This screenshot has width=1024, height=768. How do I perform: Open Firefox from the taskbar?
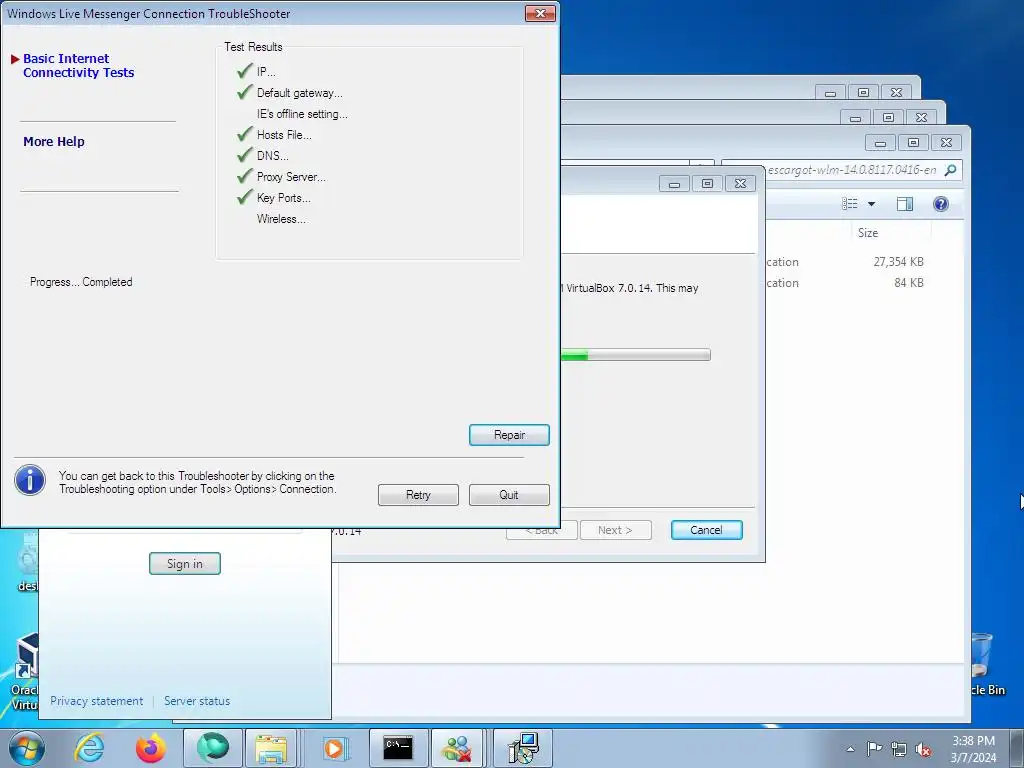tap(151, 748)
